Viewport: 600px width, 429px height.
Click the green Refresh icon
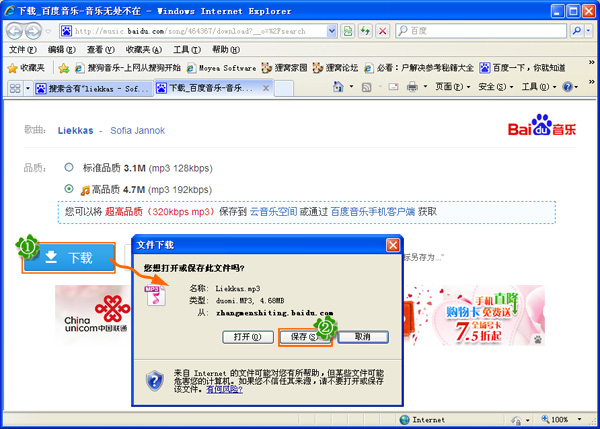365,31
